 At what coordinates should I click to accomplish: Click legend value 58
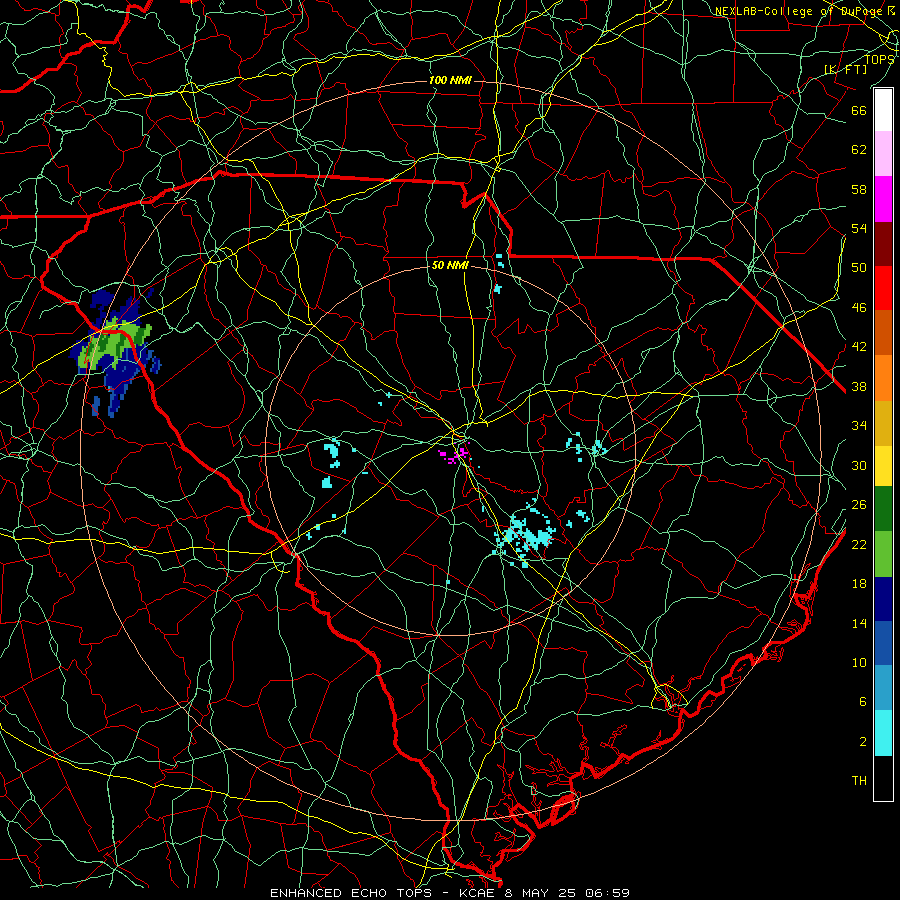point(859,189)
